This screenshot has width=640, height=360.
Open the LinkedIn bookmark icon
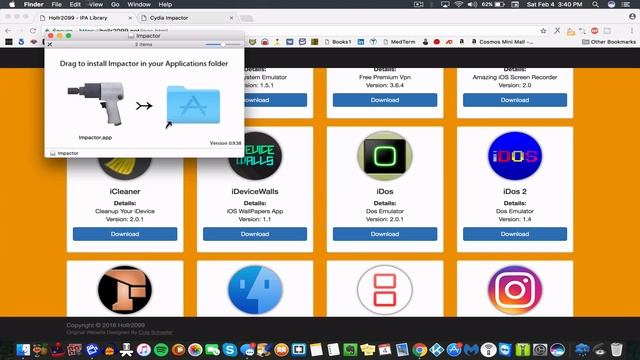(361, 42)
